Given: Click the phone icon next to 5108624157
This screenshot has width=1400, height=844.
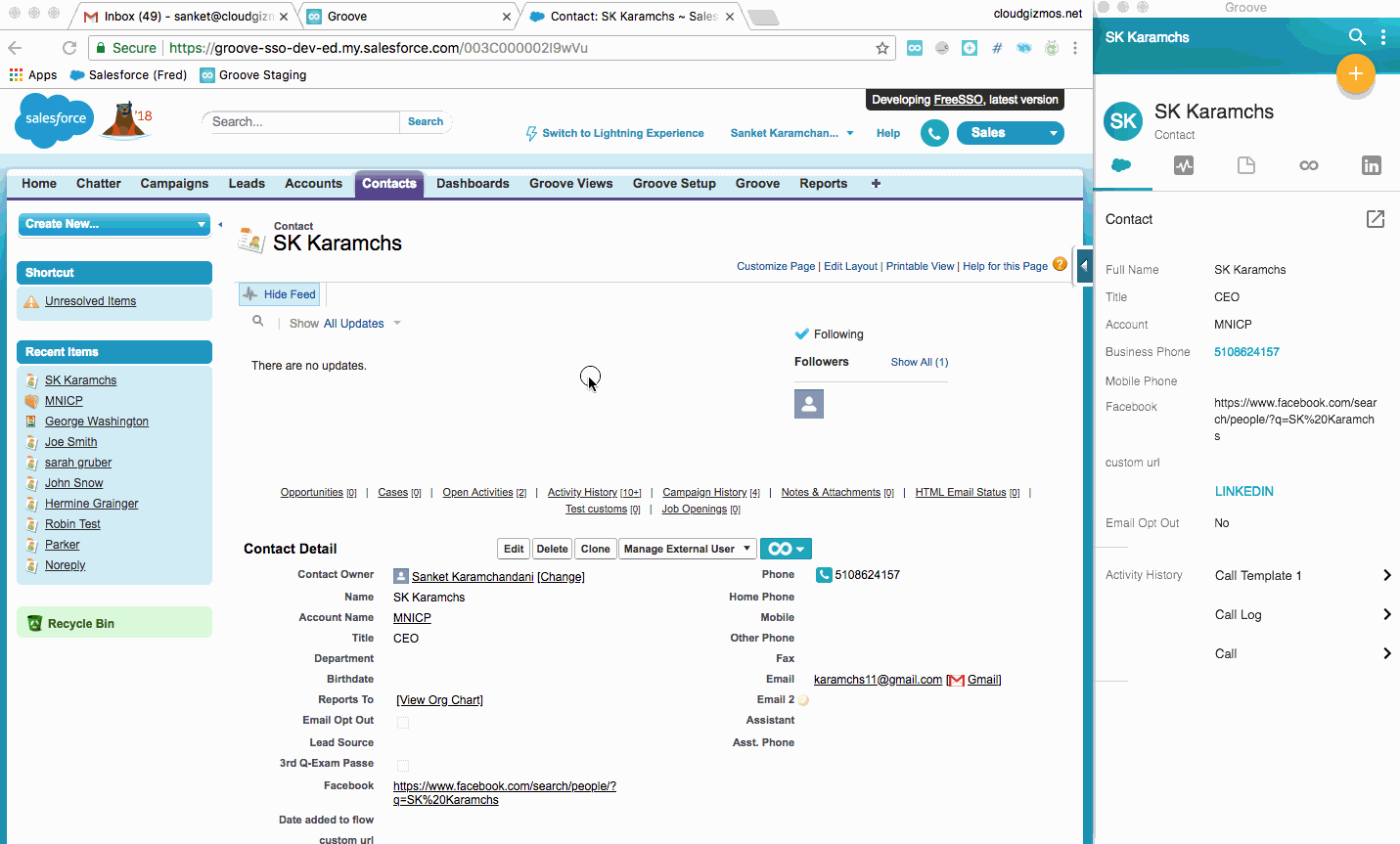Looking at the screenshot, I should [824, 575].
